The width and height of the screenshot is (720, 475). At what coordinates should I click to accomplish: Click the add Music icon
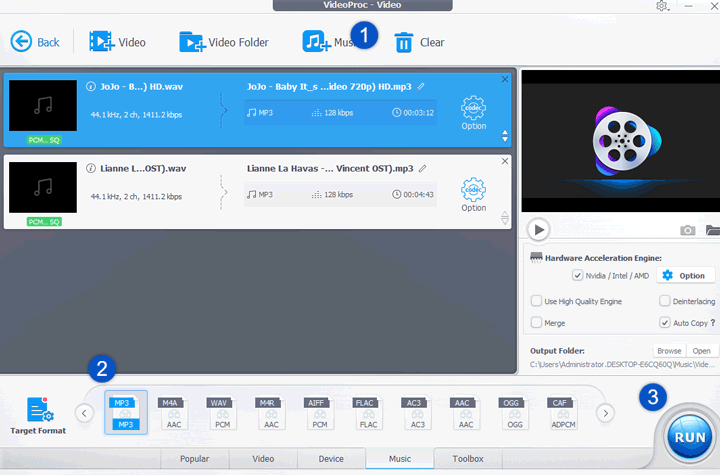coord(316,42)
